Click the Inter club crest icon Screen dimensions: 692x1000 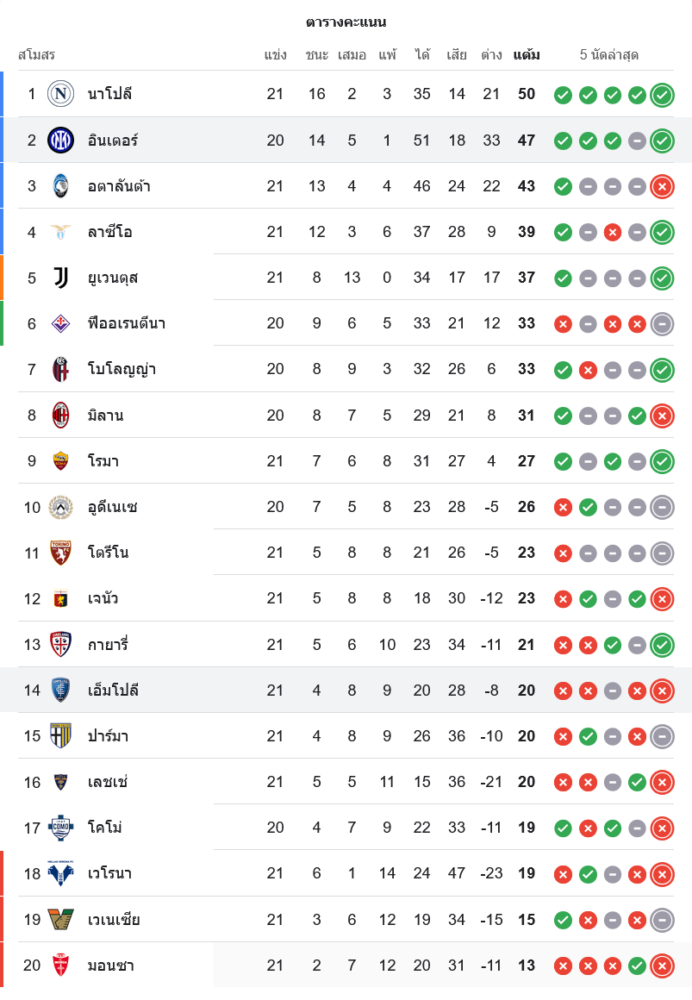[x=61, y=140]
